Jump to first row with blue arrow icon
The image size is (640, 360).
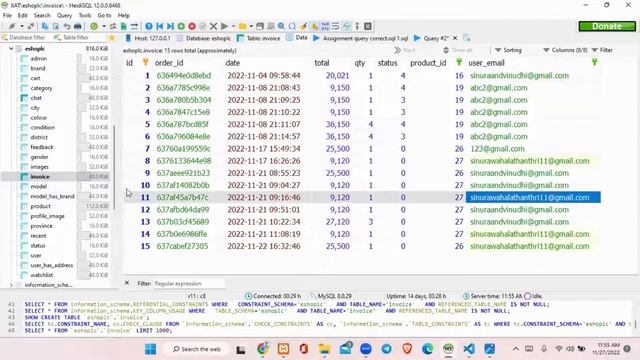[160, 26]
